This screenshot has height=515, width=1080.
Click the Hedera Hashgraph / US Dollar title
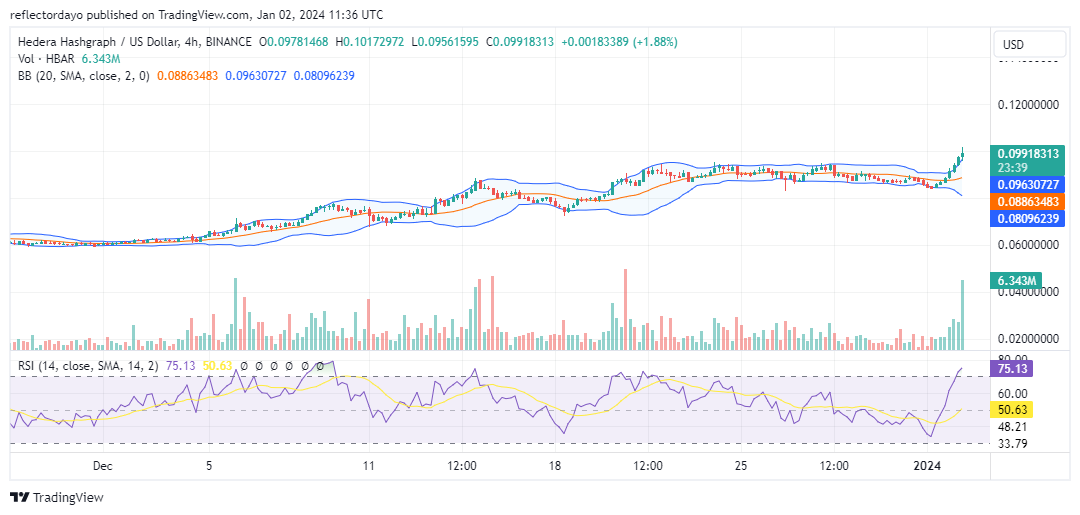click(x=100, y=42)
